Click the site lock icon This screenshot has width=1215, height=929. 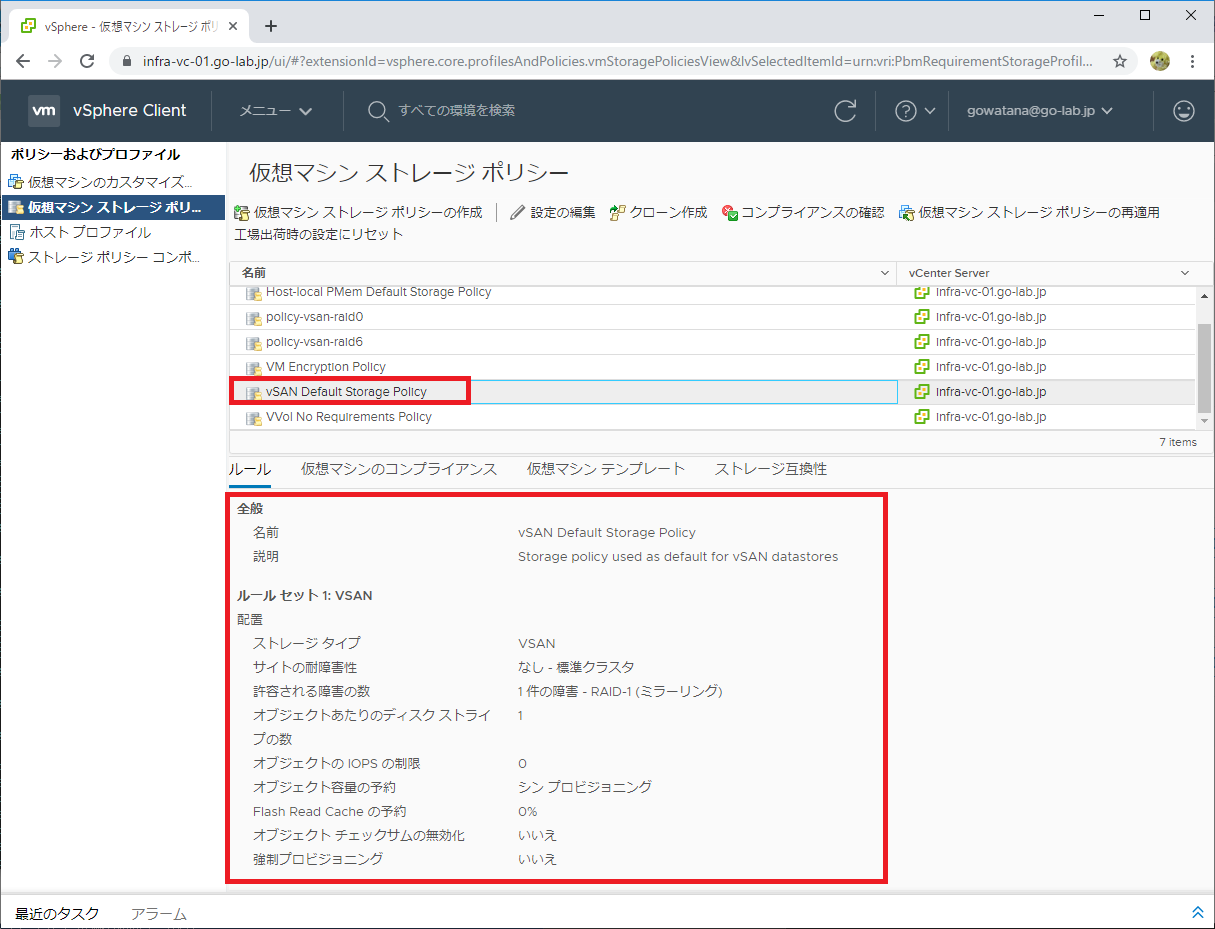tap(126, 61)
